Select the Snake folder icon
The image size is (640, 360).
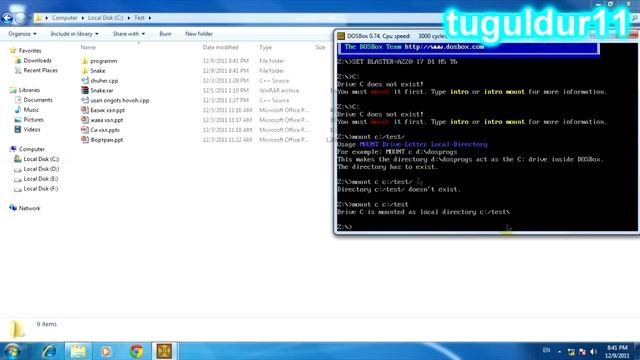84,71
